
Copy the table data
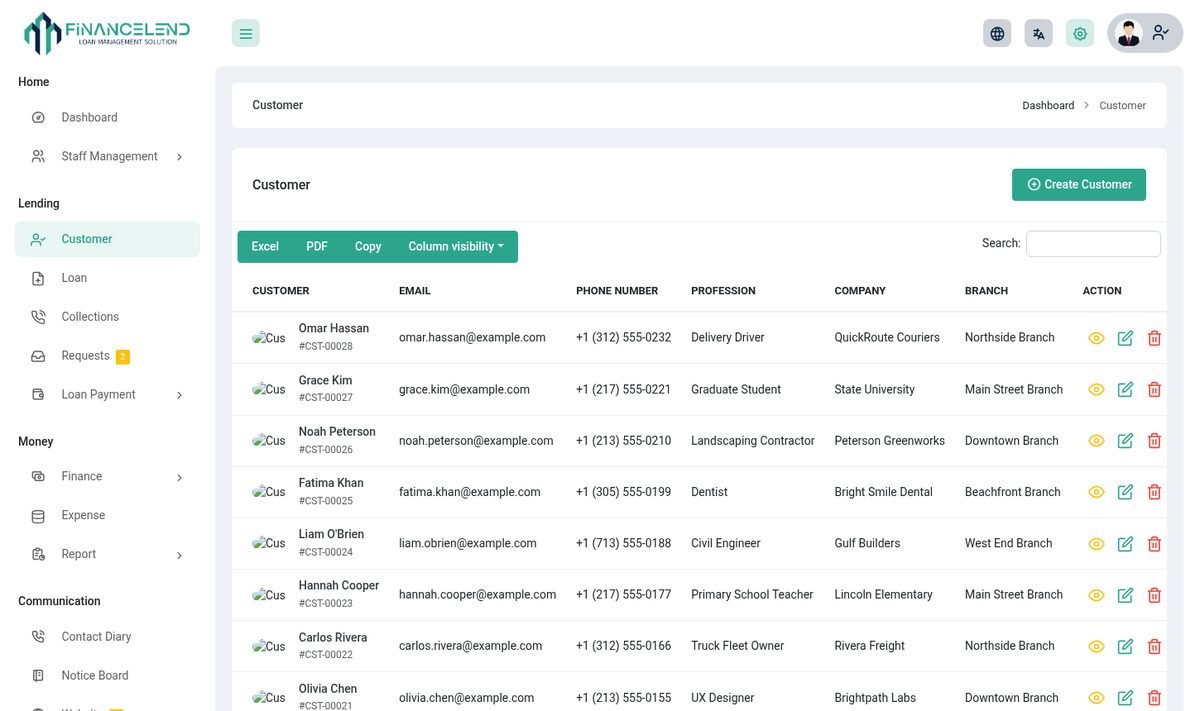click(368, 247)
